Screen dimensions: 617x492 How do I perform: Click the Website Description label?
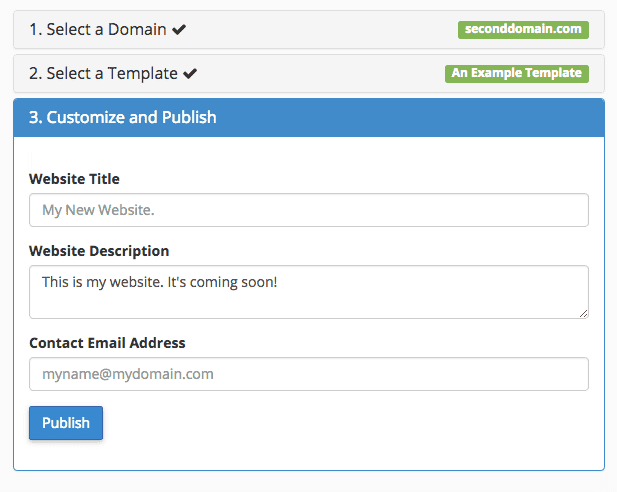tap(99, 251)
